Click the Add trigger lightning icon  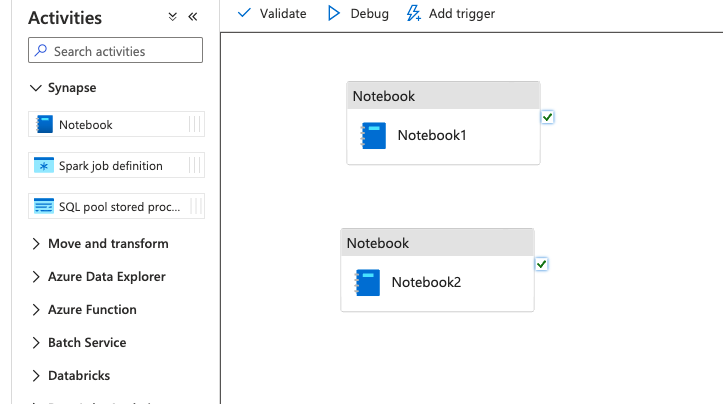click(413, 13)
